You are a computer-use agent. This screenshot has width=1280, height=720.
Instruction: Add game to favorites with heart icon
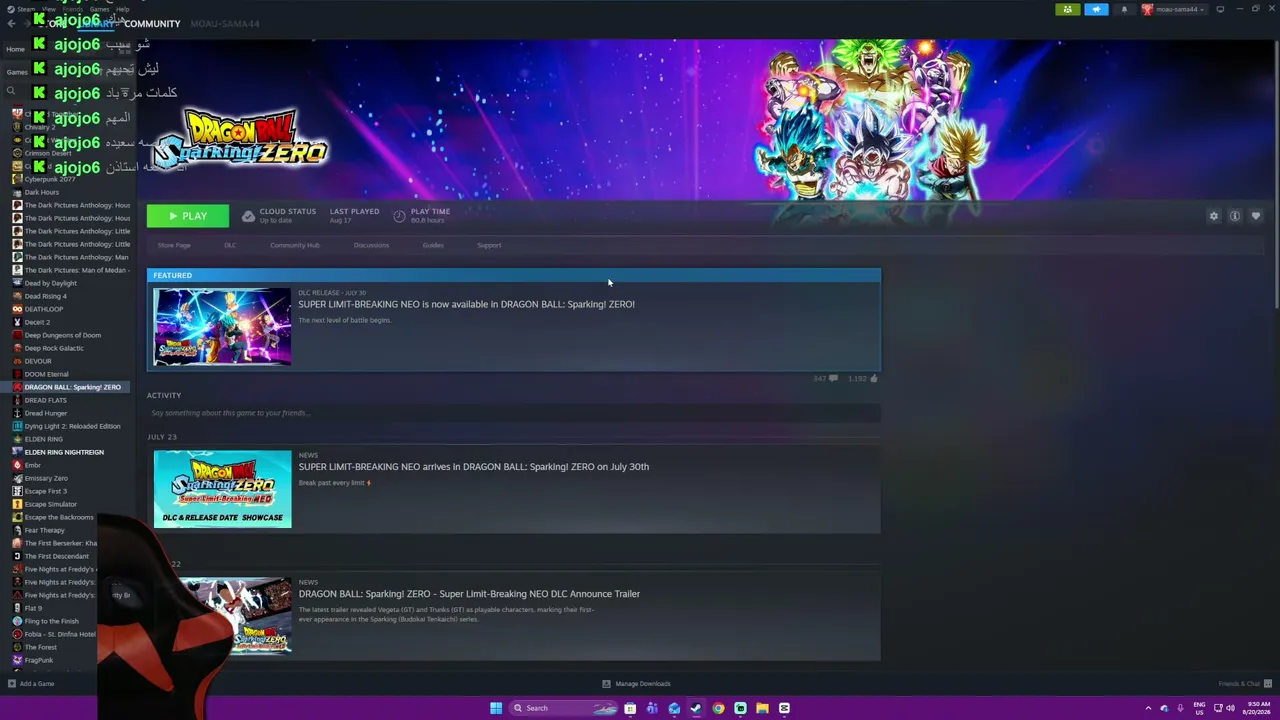1256,216
